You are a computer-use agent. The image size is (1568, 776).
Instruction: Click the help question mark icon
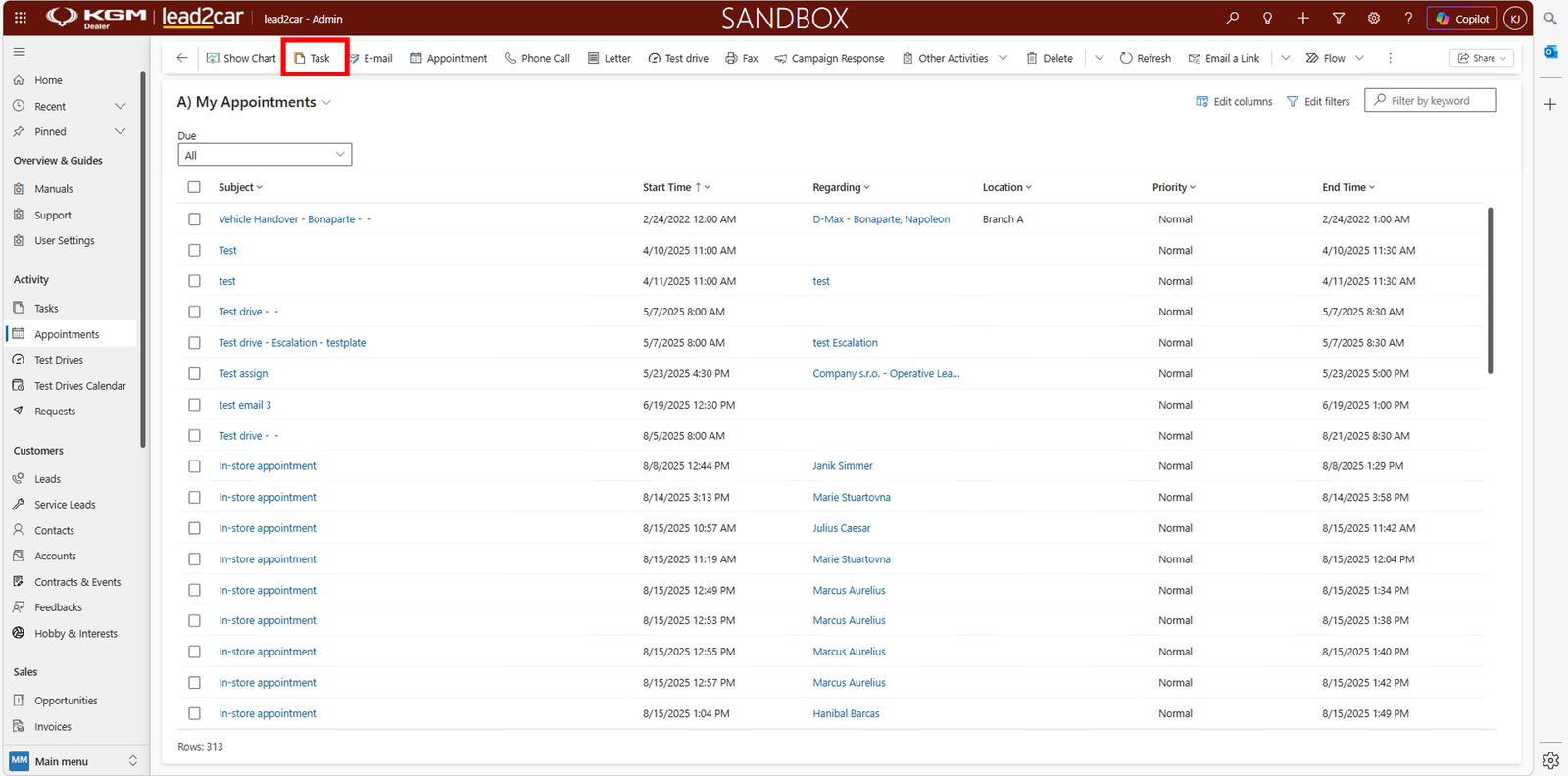click(1408, 18)
